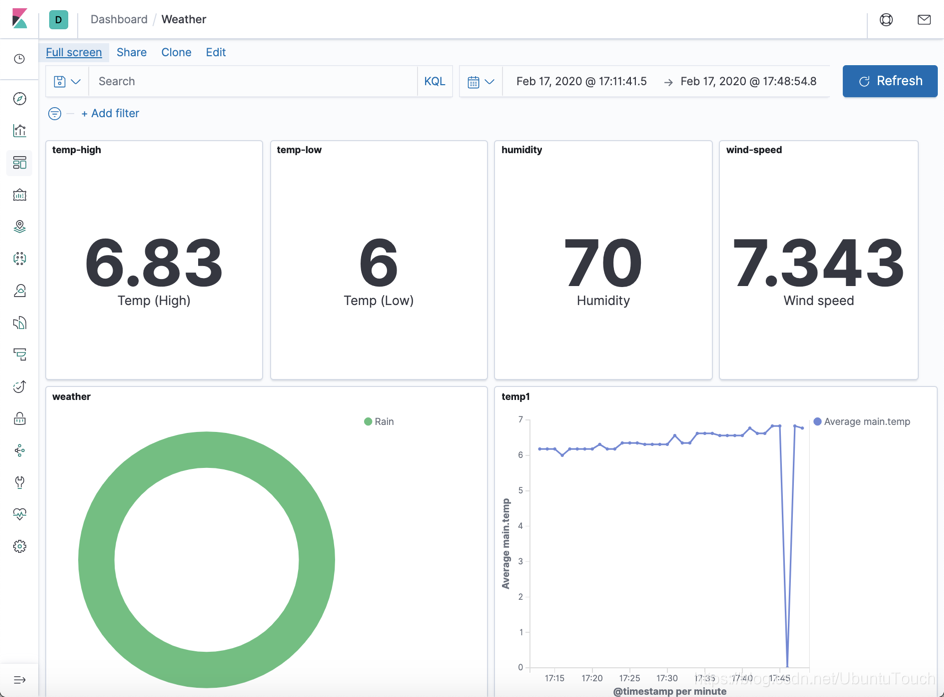This screenshot has height=697, width=944.
Task: Click the temp1 panel title
Action: tap(515, 397)
